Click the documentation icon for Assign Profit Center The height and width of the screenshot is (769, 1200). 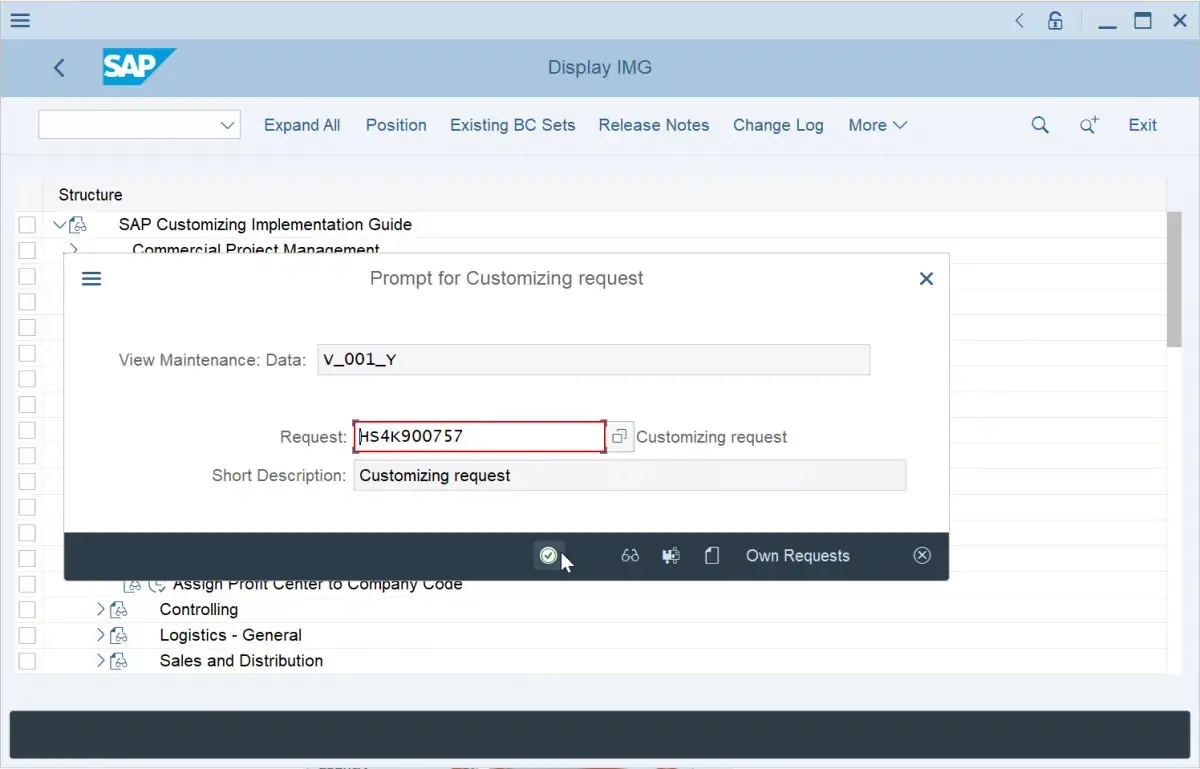(x=132, y=584)
